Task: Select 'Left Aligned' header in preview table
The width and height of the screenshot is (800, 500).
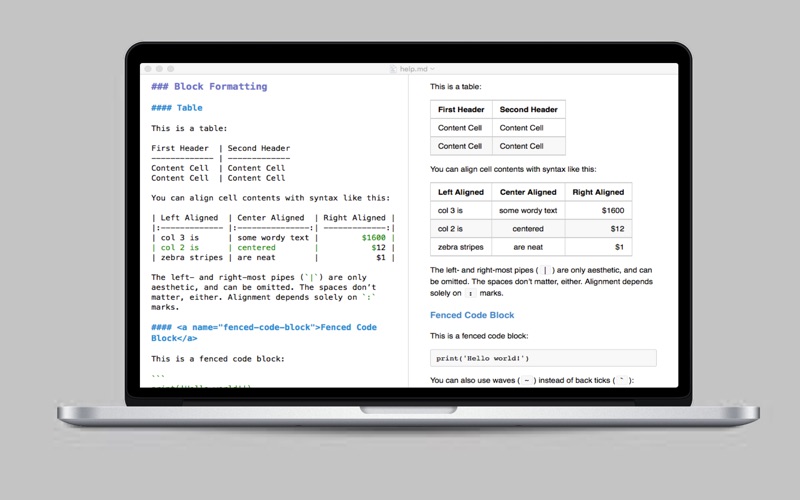Action: point(461,192)
